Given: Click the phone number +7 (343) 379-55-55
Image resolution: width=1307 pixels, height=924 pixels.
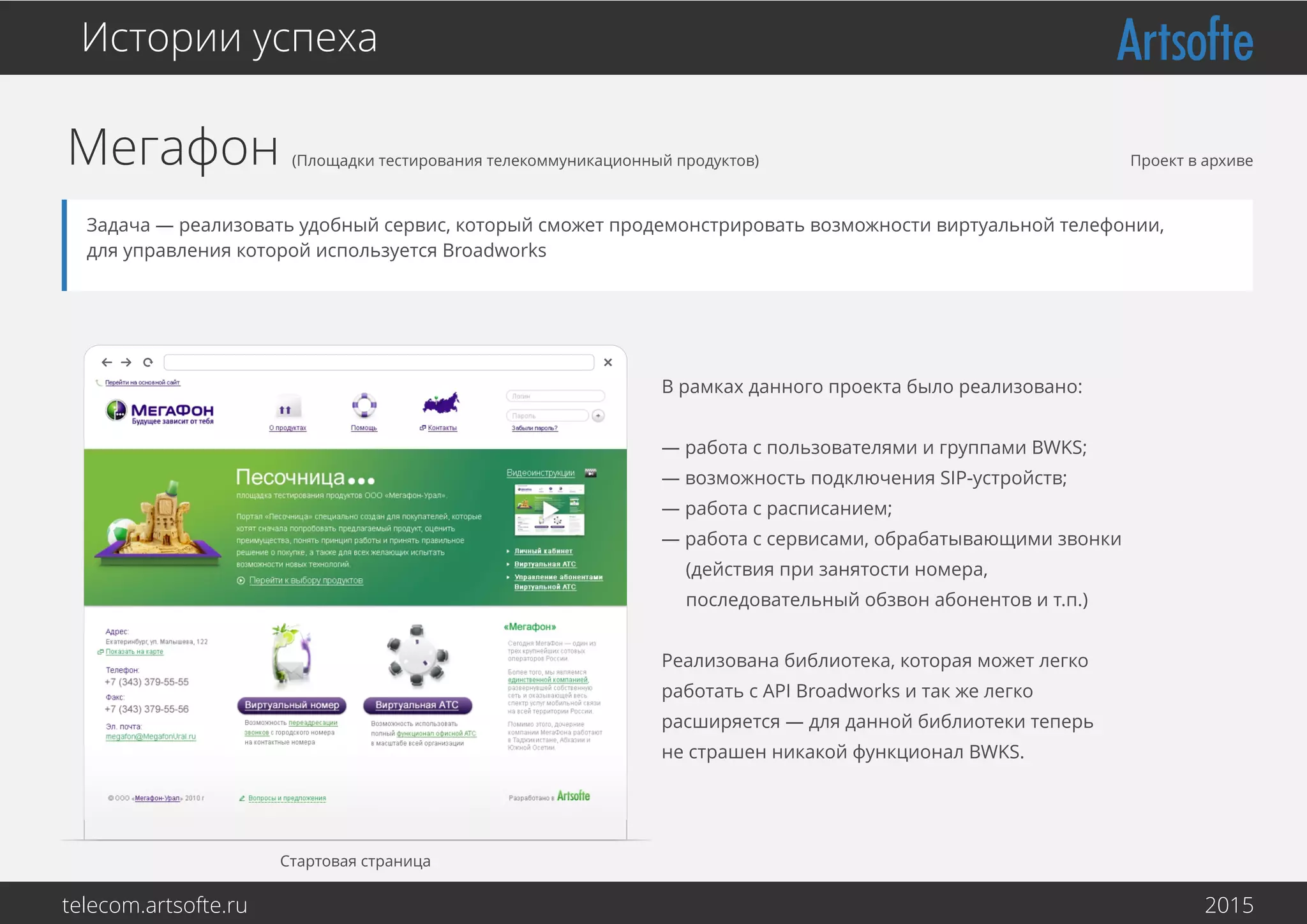Looking at the screenshot, I should [x=147, y=682].
